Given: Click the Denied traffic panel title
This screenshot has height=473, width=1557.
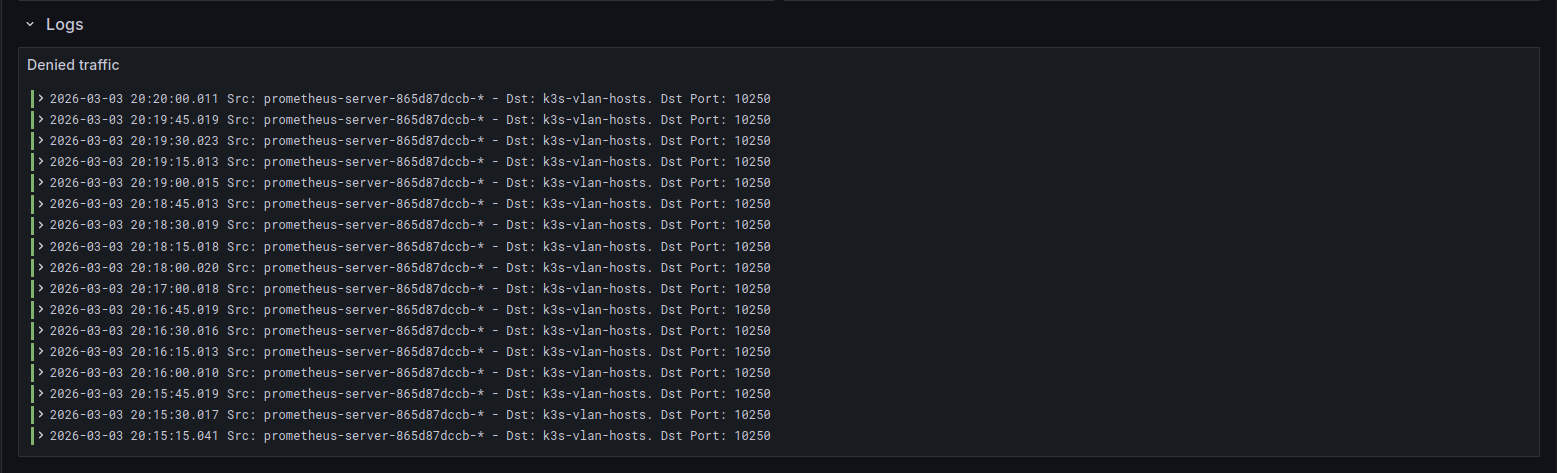Looking at the screenshot, I should [73, 65].
